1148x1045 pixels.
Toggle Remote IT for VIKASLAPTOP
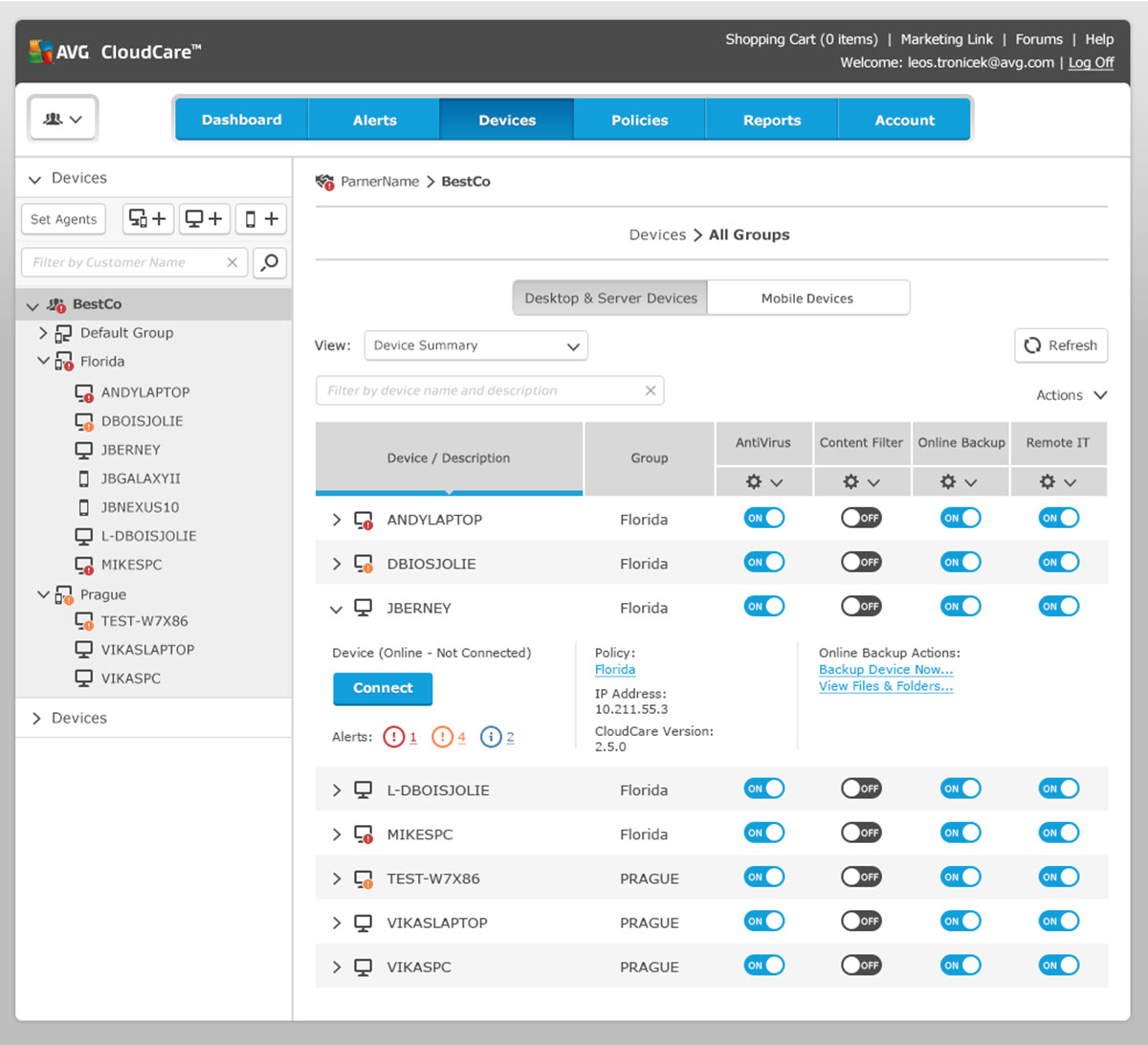point(1059,921)
